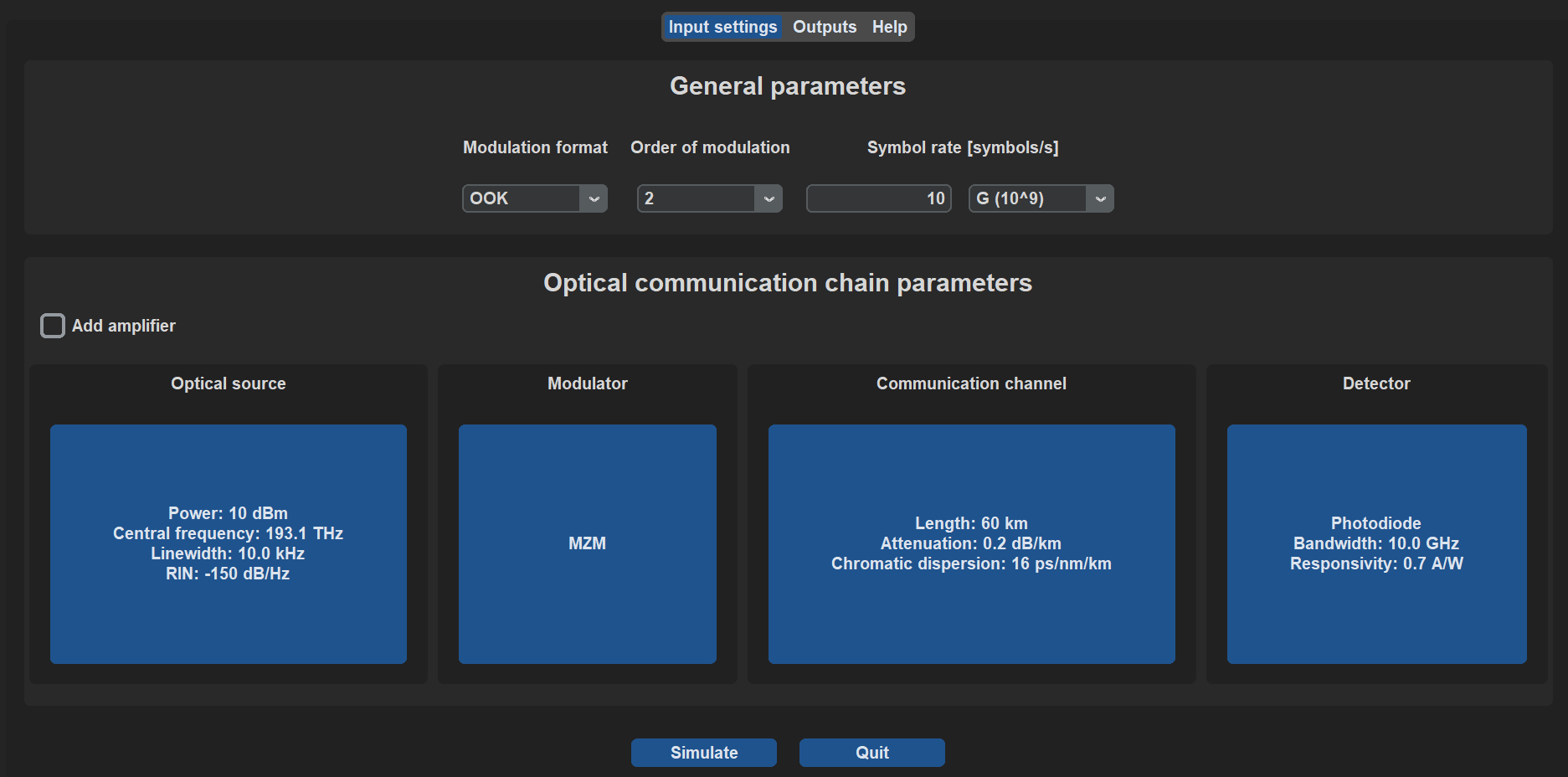This screenshot has height=777, width=1568.
Task: Switch to the Outputs tab
Action: [824, 27]
